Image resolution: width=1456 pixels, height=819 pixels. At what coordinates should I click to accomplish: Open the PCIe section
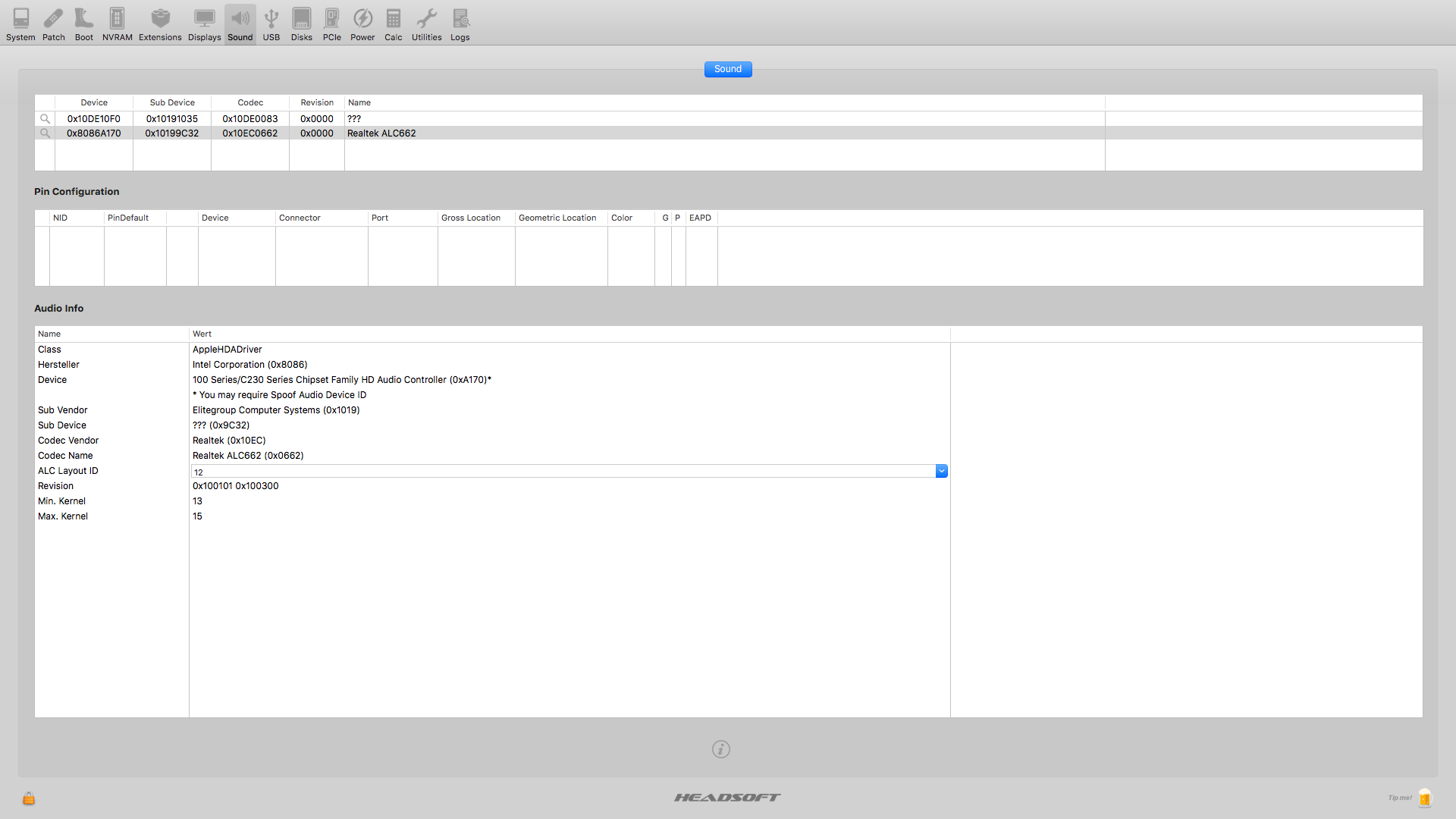coord(331,24)
